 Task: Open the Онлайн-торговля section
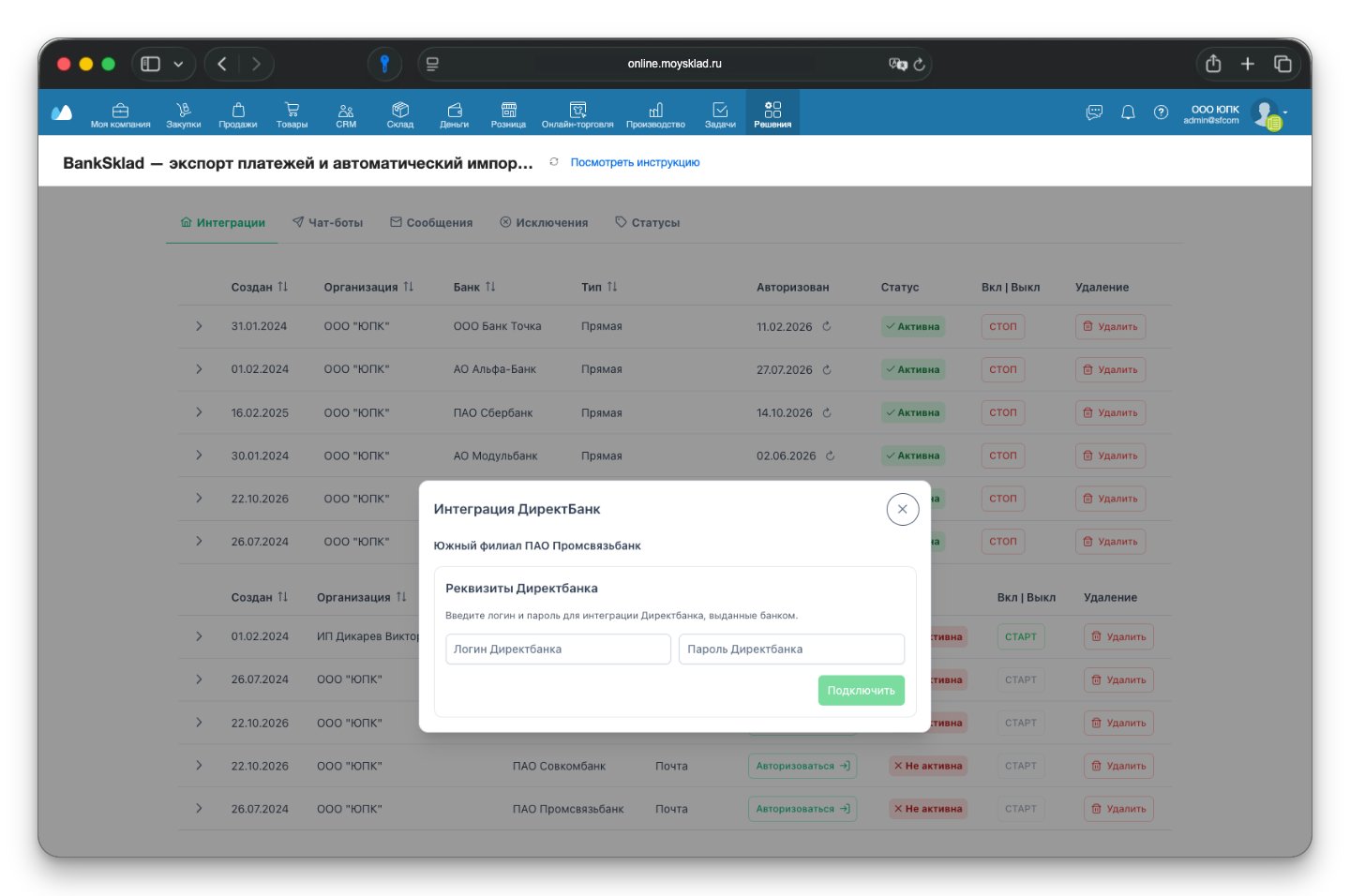(577, 114)
